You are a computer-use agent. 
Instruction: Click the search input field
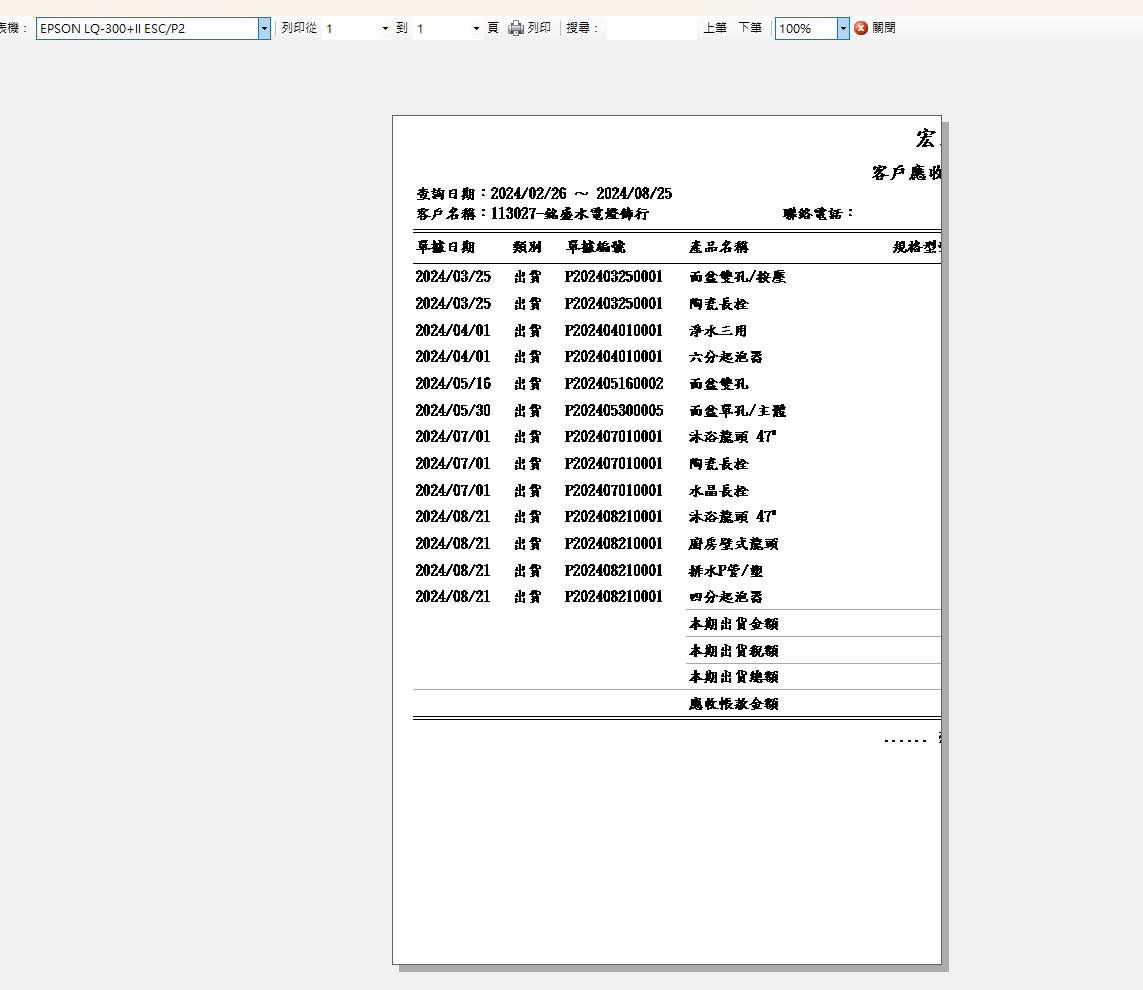click(651, 28)
